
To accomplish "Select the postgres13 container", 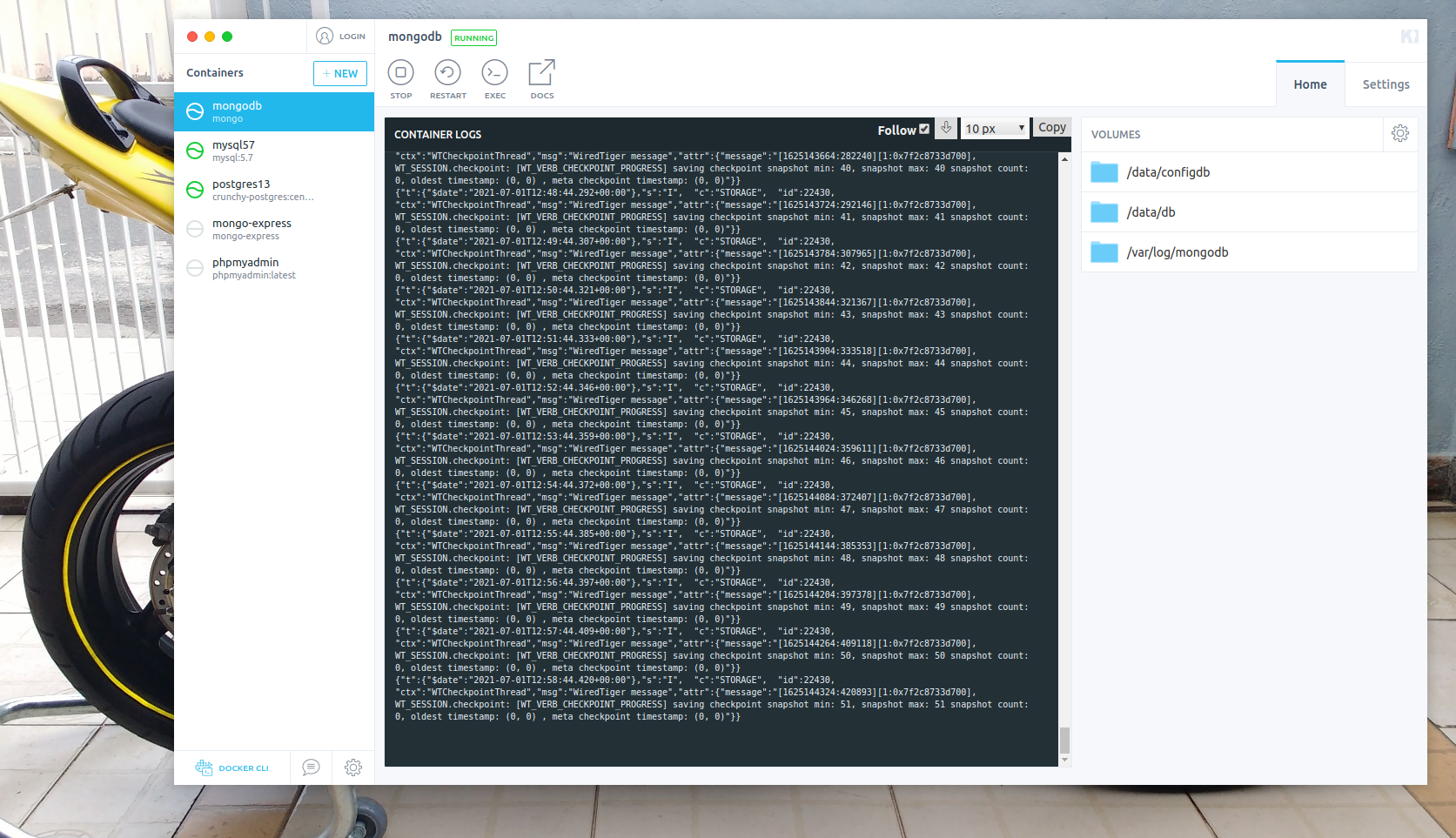I will tap(274, 190).
